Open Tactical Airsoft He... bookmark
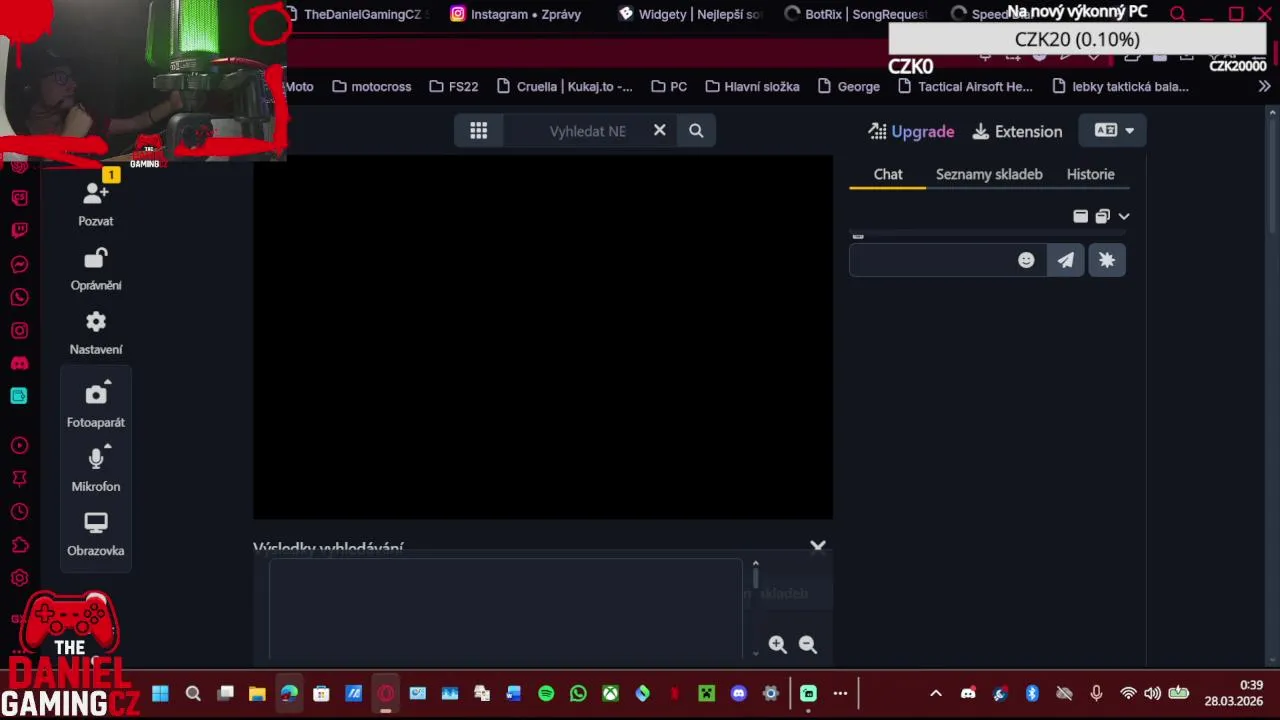The height and width of the screenshot is (720, 1280). pyautogui.click(x=965, y=86)
